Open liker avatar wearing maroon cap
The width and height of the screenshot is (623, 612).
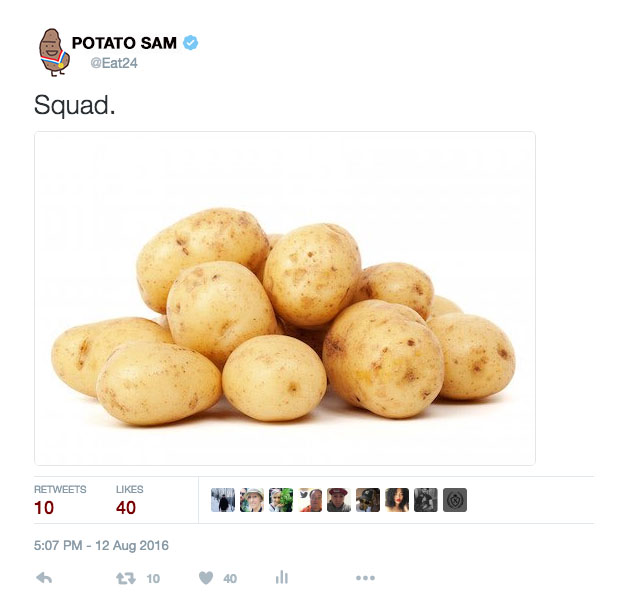(339, 500)
